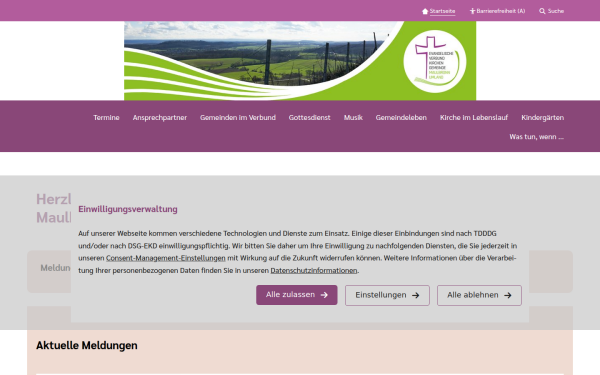This screenshot has height=375, width=600.
Task: Accept all with Alle zulassen
Action: coord(297,295)
